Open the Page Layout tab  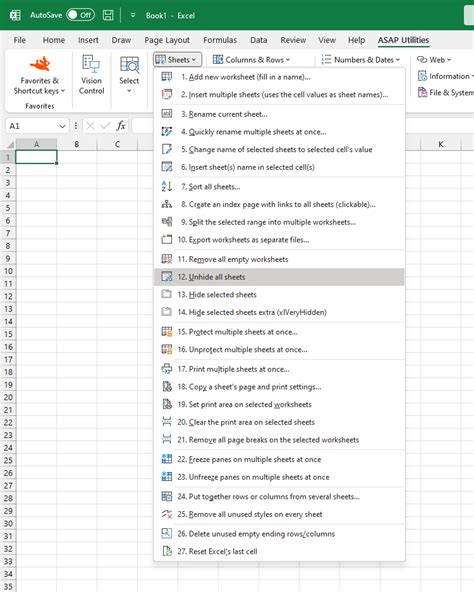coord(167,40)
